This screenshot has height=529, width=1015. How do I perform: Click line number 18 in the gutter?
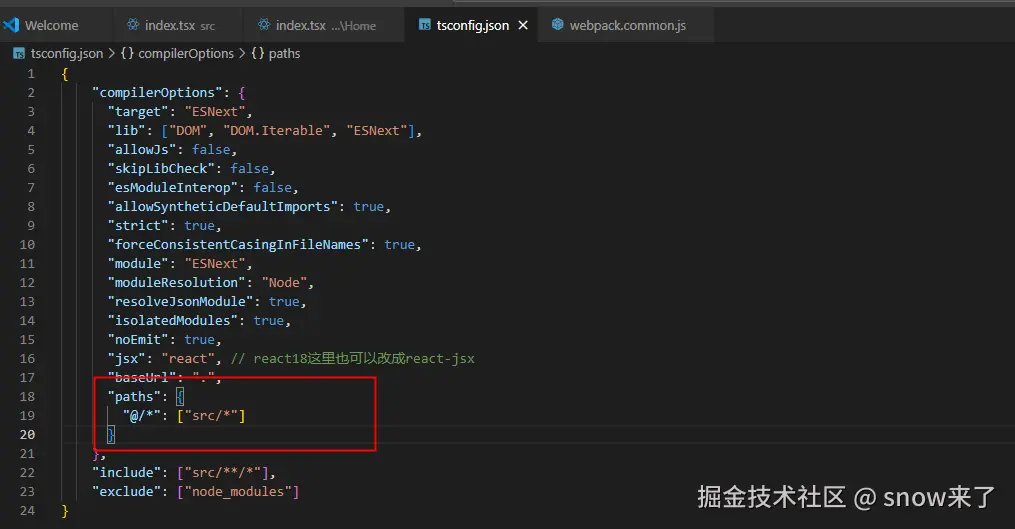(27, 396)
